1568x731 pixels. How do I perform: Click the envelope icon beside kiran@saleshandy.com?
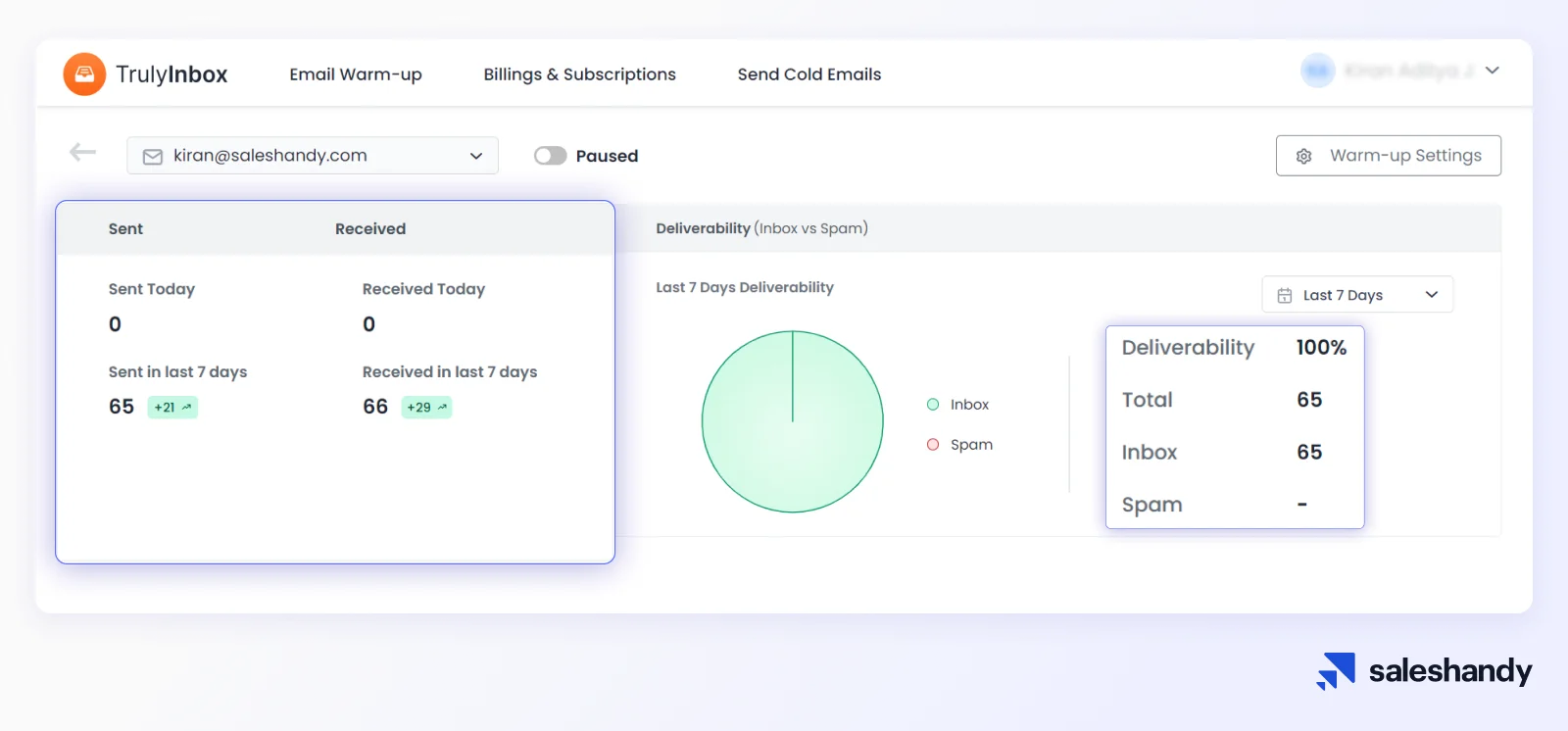click(x=153, y=157)
